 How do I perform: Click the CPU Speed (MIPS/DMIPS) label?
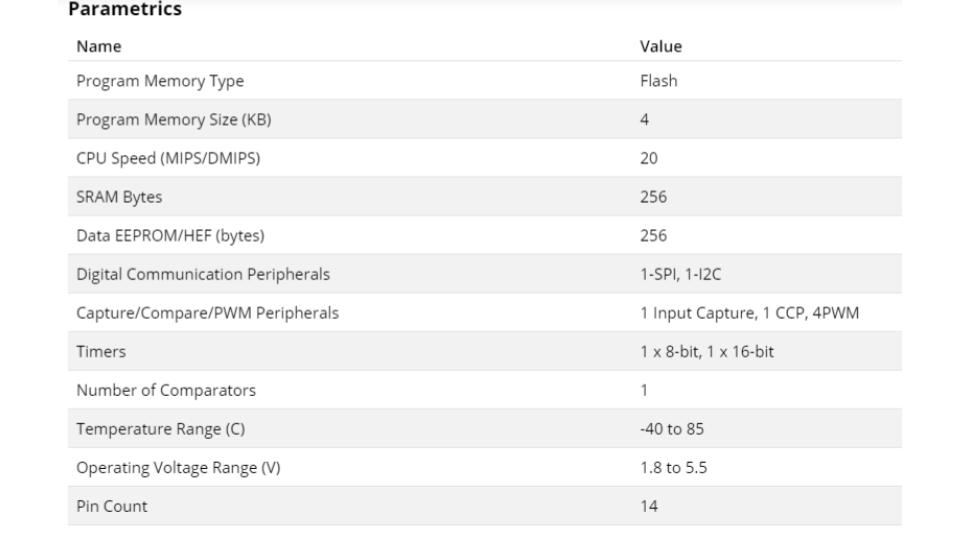pyautogui.click(x=168, y=158)
